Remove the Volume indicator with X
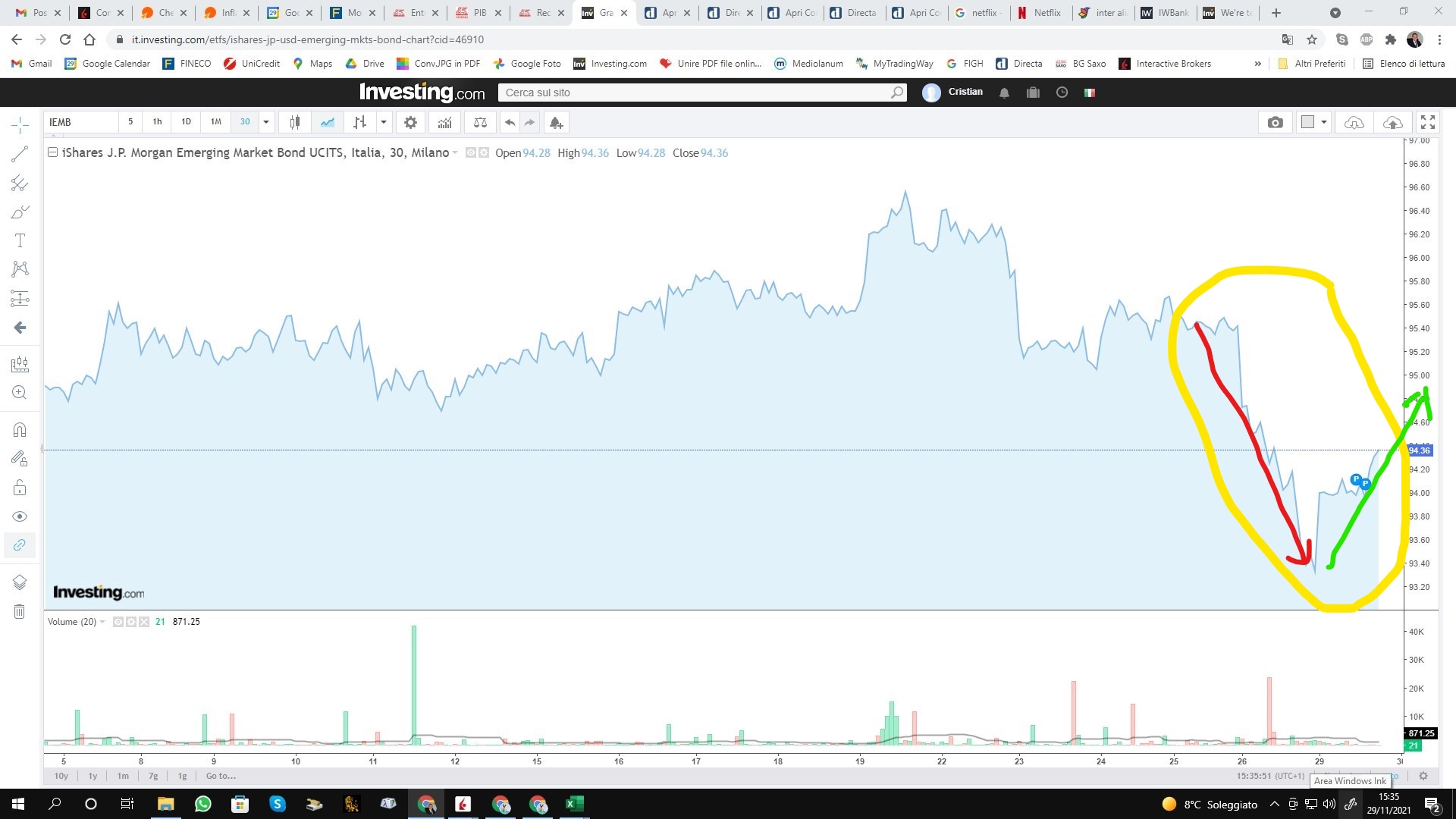 point(144,622)
